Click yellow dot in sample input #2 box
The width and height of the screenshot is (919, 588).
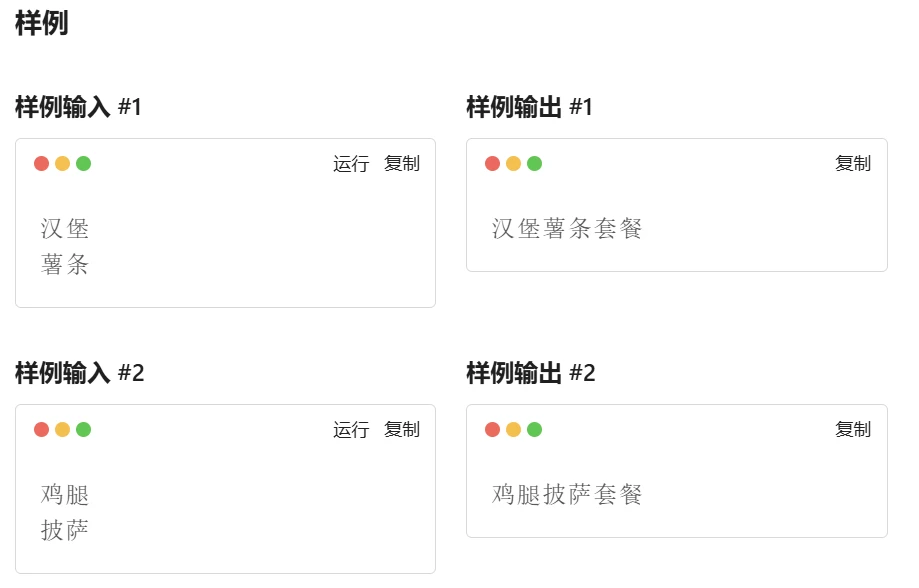coord(63,430)
